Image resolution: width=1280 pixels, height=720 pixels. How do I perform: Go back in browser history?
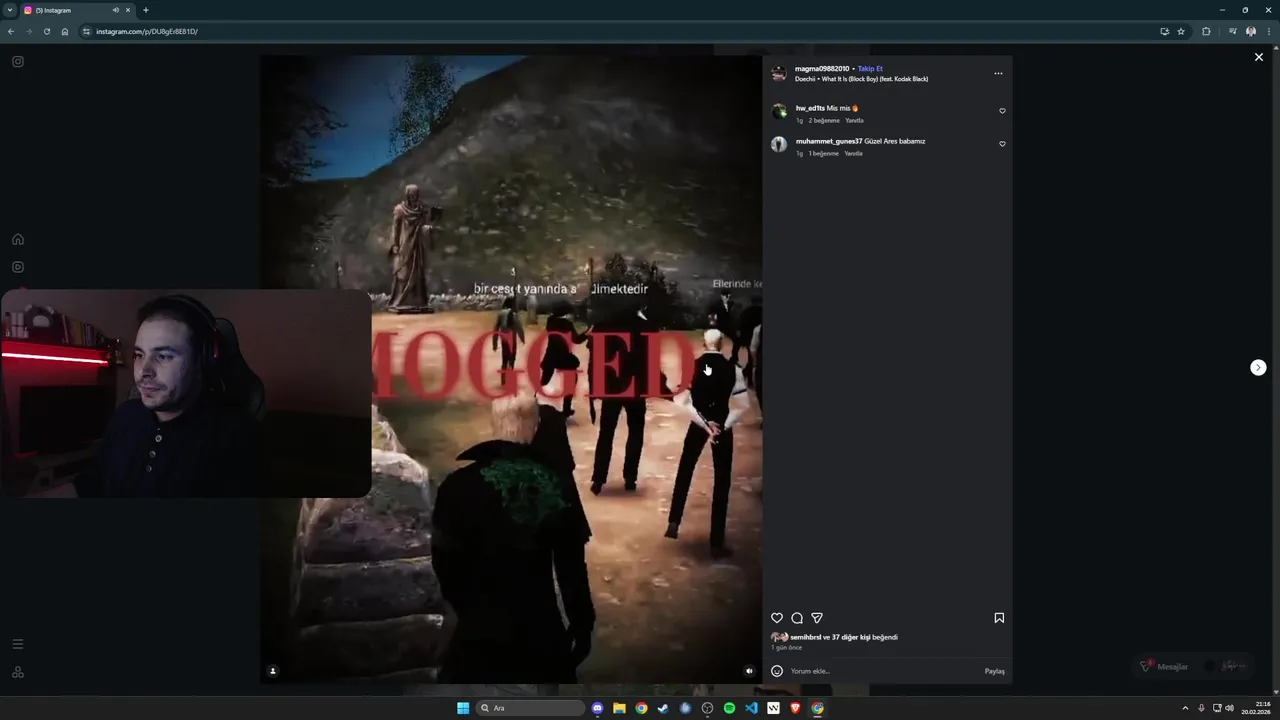(x=11, y=31)
